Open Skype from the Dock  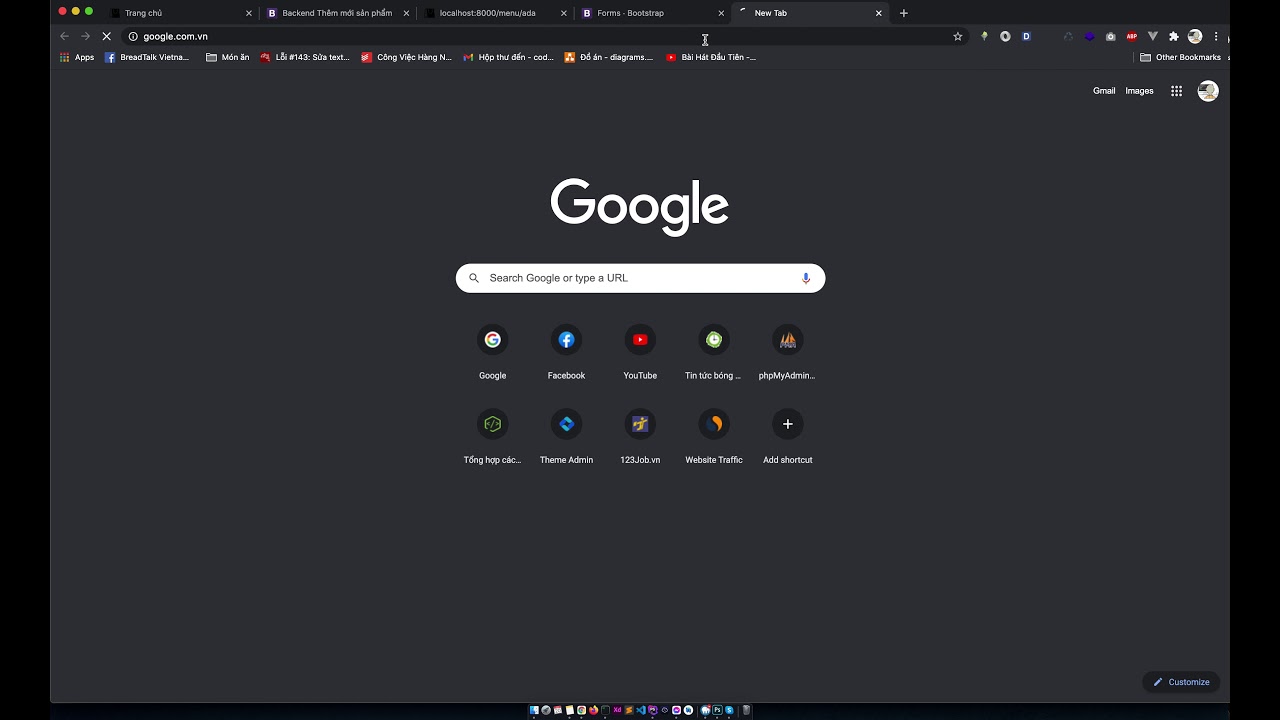pos(729,710)
